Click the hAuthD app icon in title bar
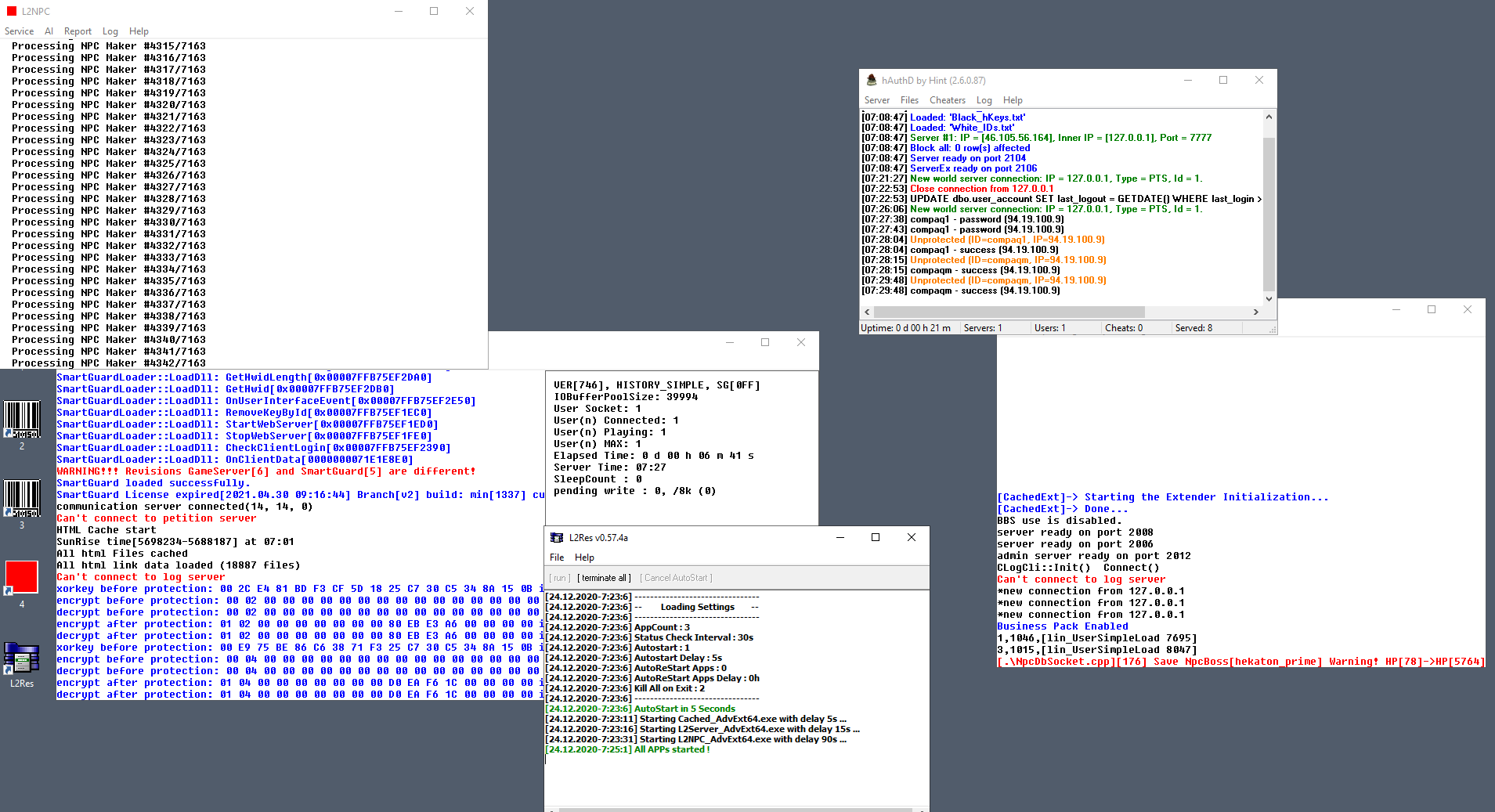The height and width of the screenshot is (812, 1495). pyautogui.click(x=871, y=80)
